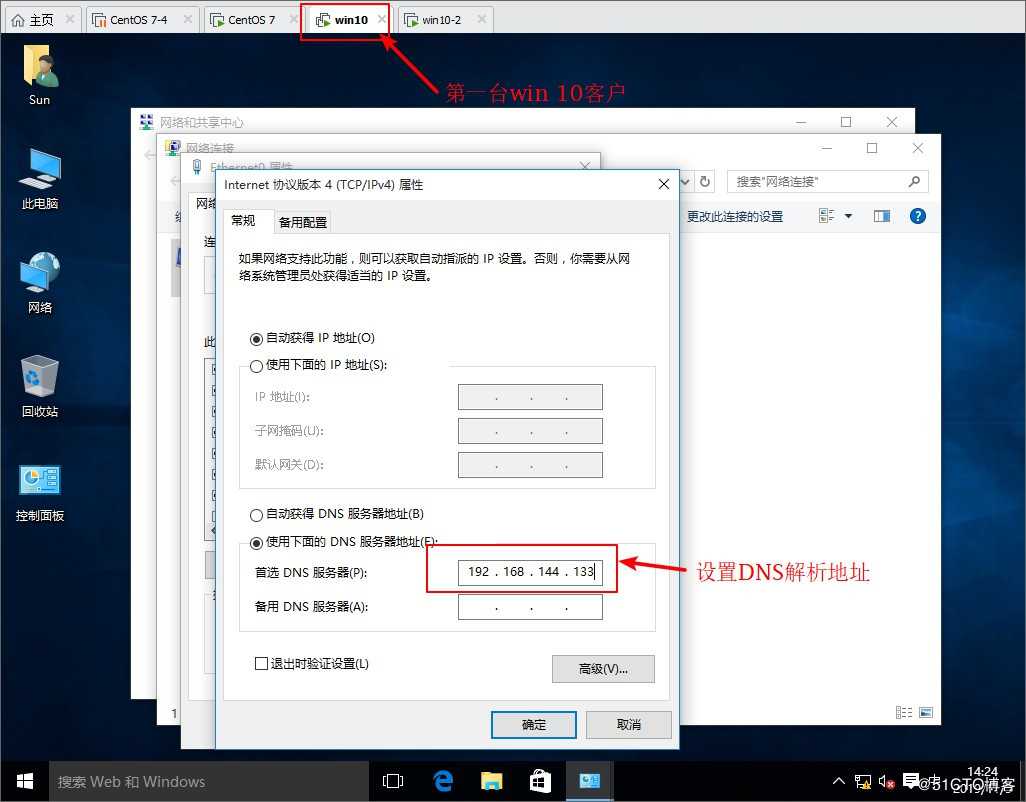
Task: Close the win10-2 VM tab
Action: pos(482,20)
